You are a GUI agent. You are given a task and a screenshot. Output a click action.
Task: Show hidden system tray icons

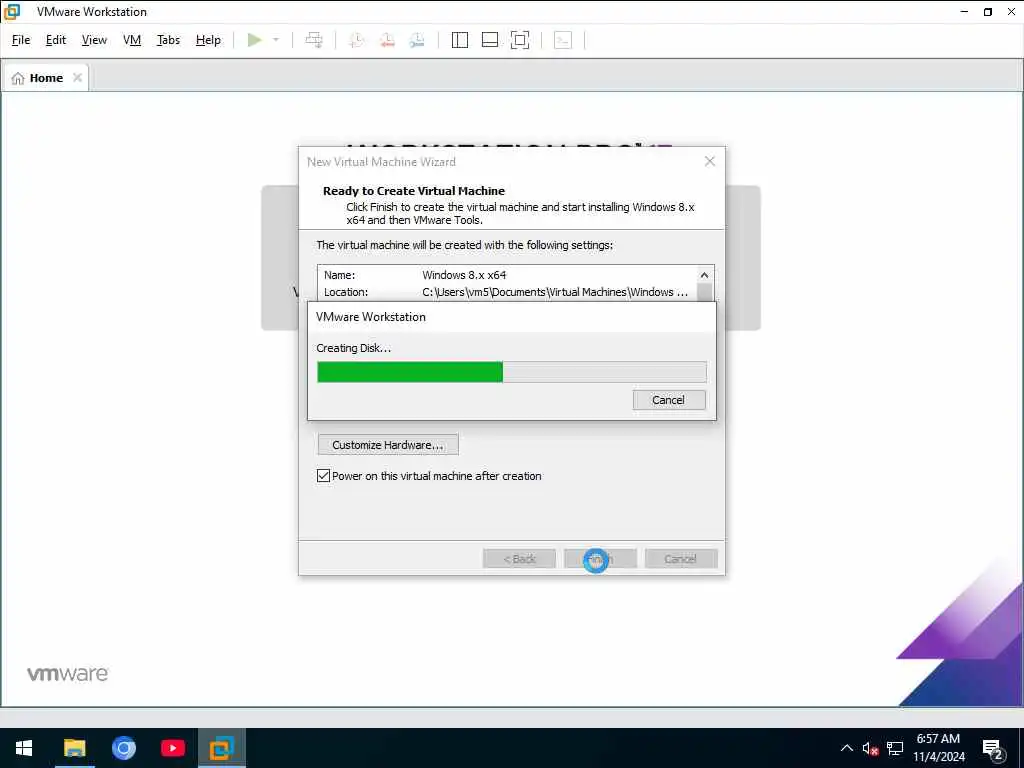846,748
